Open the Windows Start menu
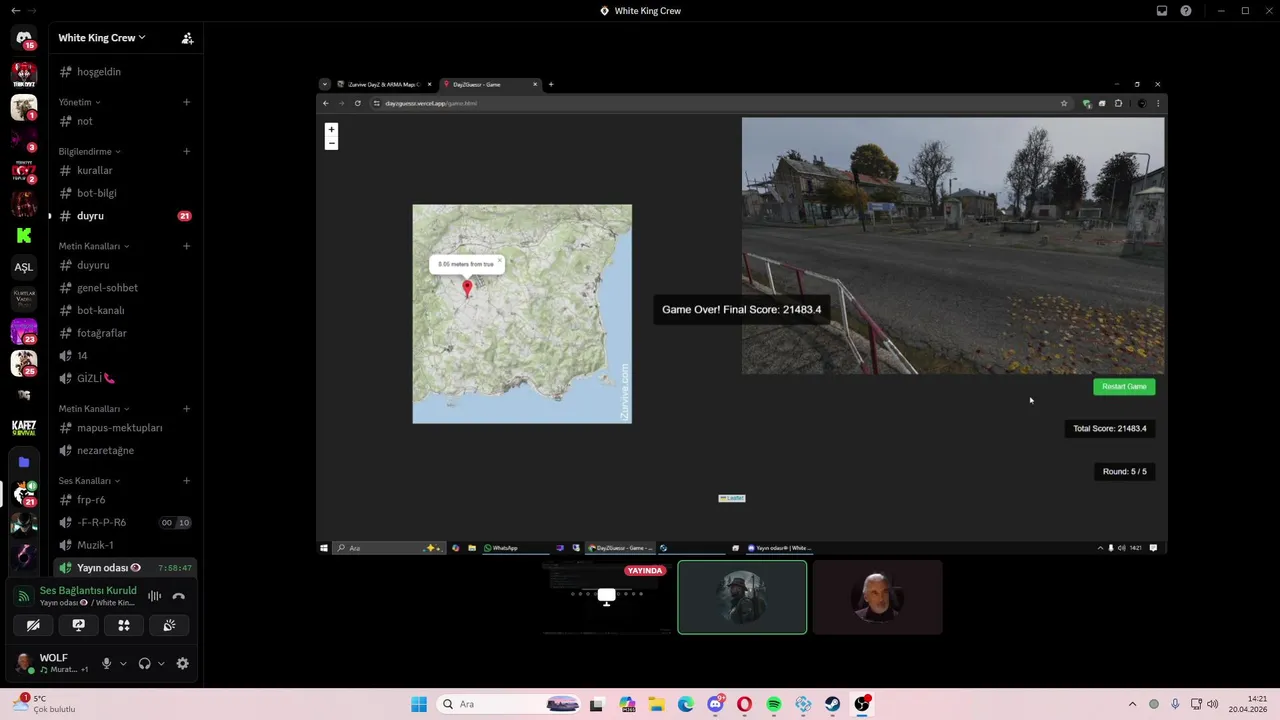 click(x=418, y=704)
